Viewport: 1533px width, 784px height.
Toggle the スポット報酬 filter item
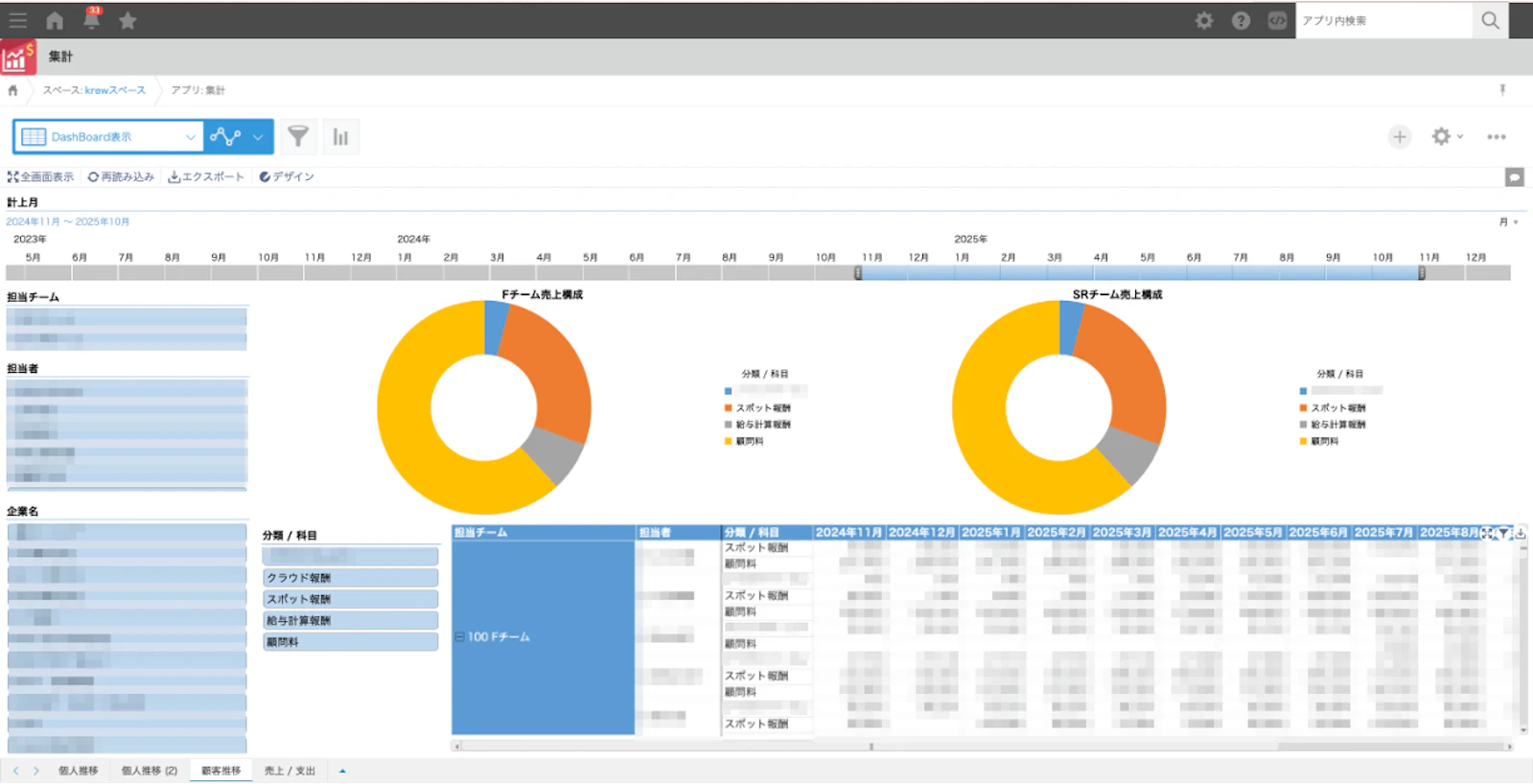click(x=350, y=599)
